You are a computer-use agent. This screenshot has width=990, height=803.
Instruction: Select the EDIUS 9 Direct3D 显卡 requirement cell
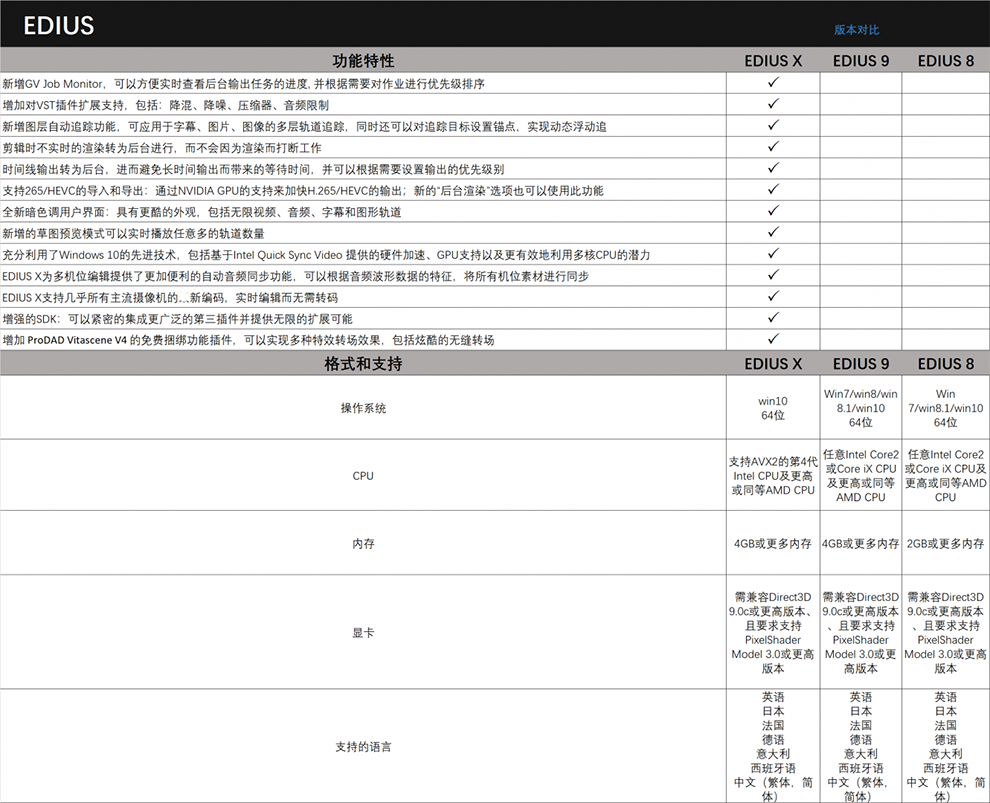pos(861,633)
